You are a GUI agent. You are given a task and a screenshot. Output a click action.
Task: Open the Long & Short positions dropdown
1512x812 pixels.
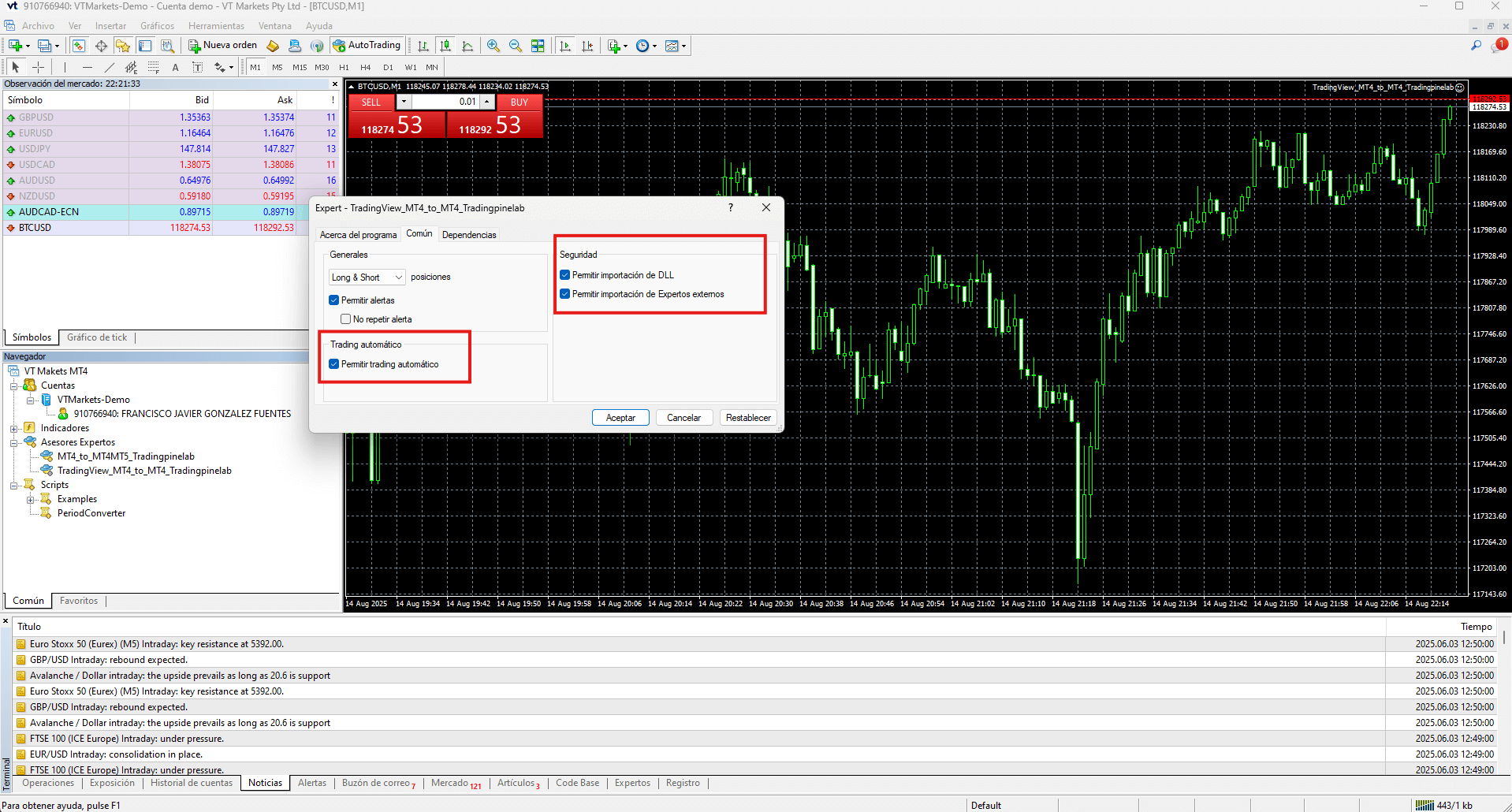[367, 277]
